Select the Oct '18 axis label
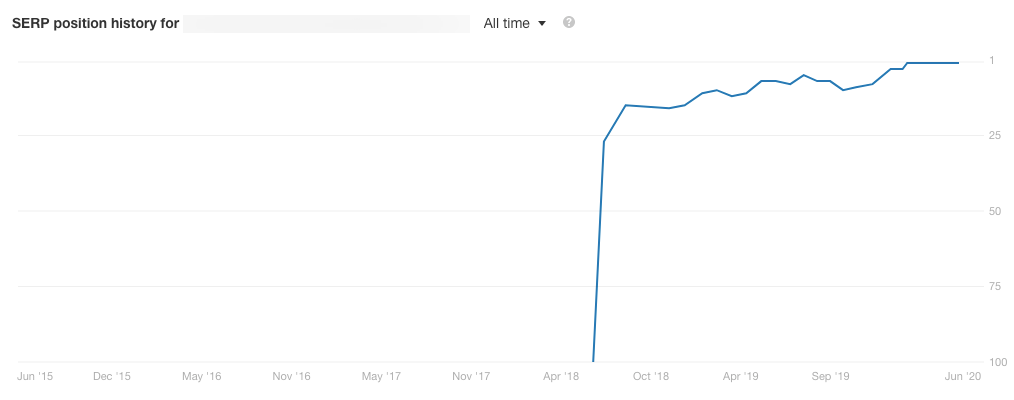The height and width of the screenshot is (400, 1014). (x=651, y=376)
